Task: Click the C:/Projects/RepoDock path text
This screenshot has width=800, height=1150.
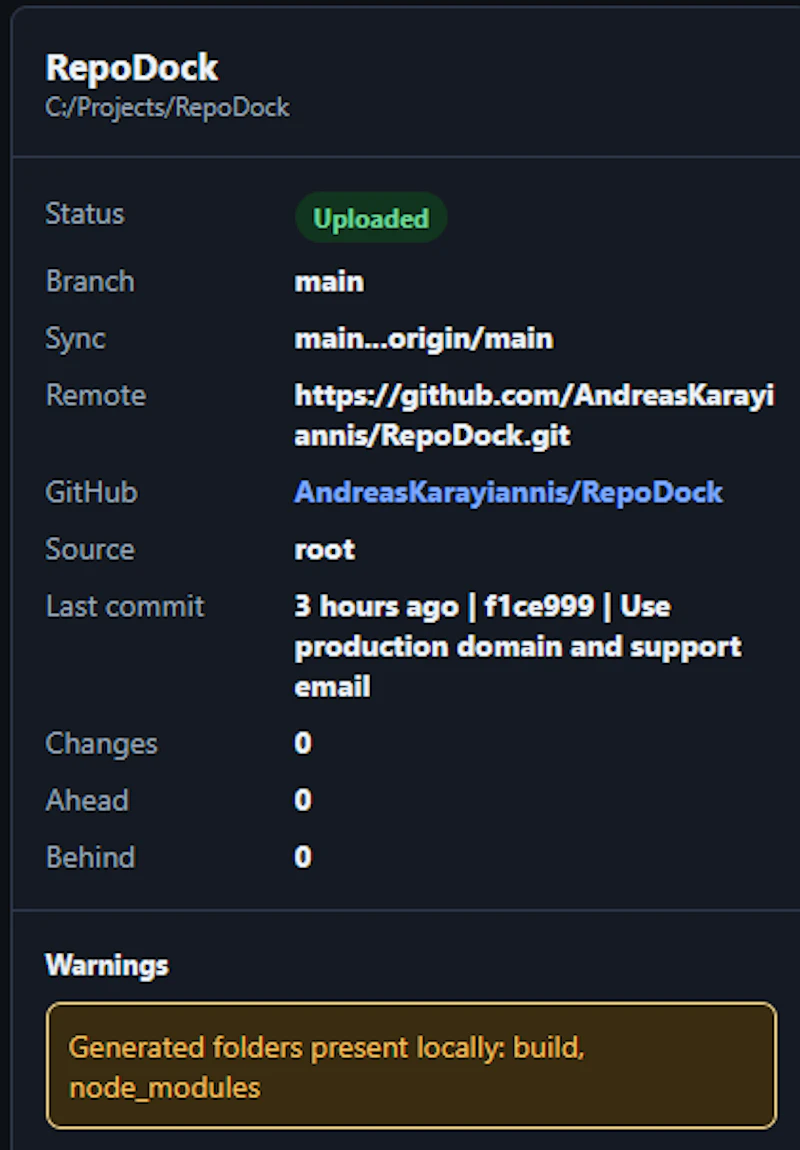Action: [x=167, y=108]
